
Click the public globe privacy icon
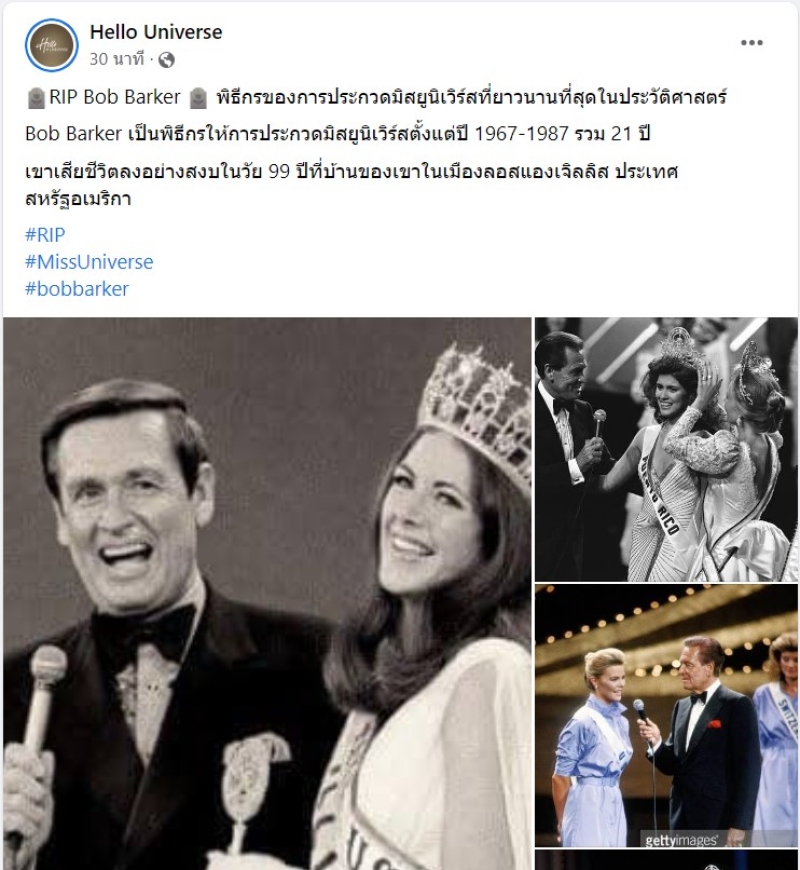[x=166, y=59]
